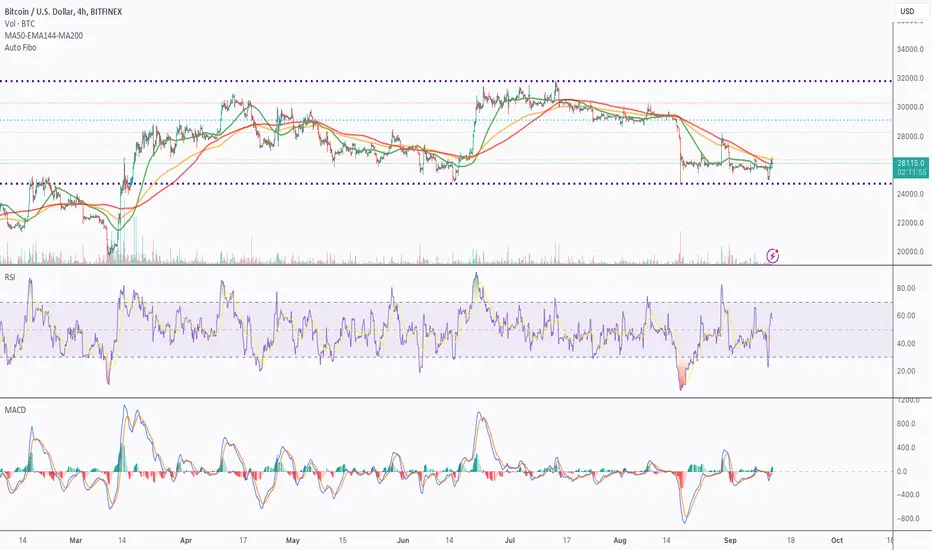The width and height of the screenshot is (932, 550).
Task: Click the Bitcoin / U.S. Dollar symbol title
Action: (63, 12)
